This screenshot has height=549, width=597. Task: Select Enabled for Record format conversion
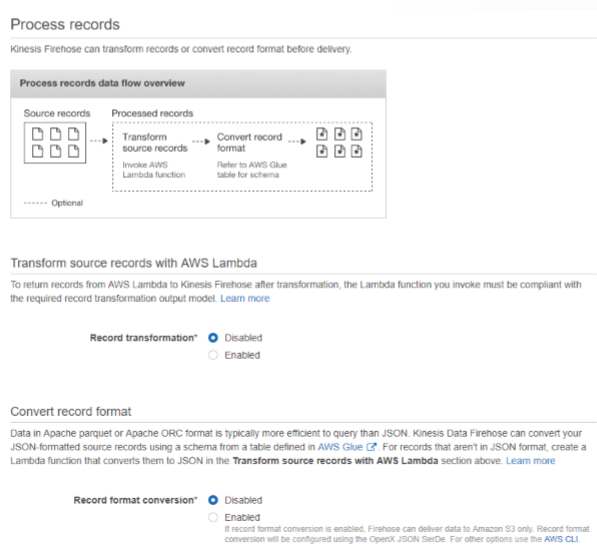[213, 517]
